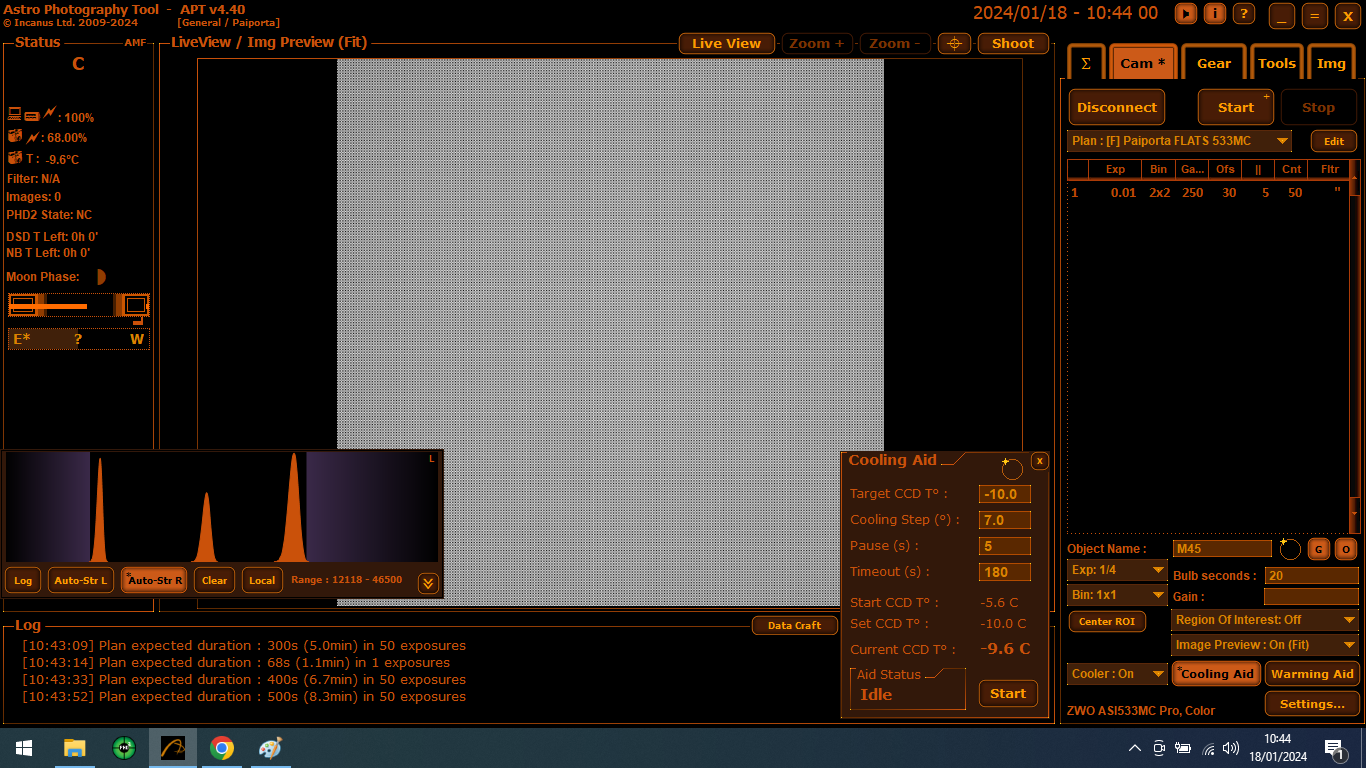Open the green circular taskbar app
This screenshot has height=768, width=1366.
pos(123,748)
